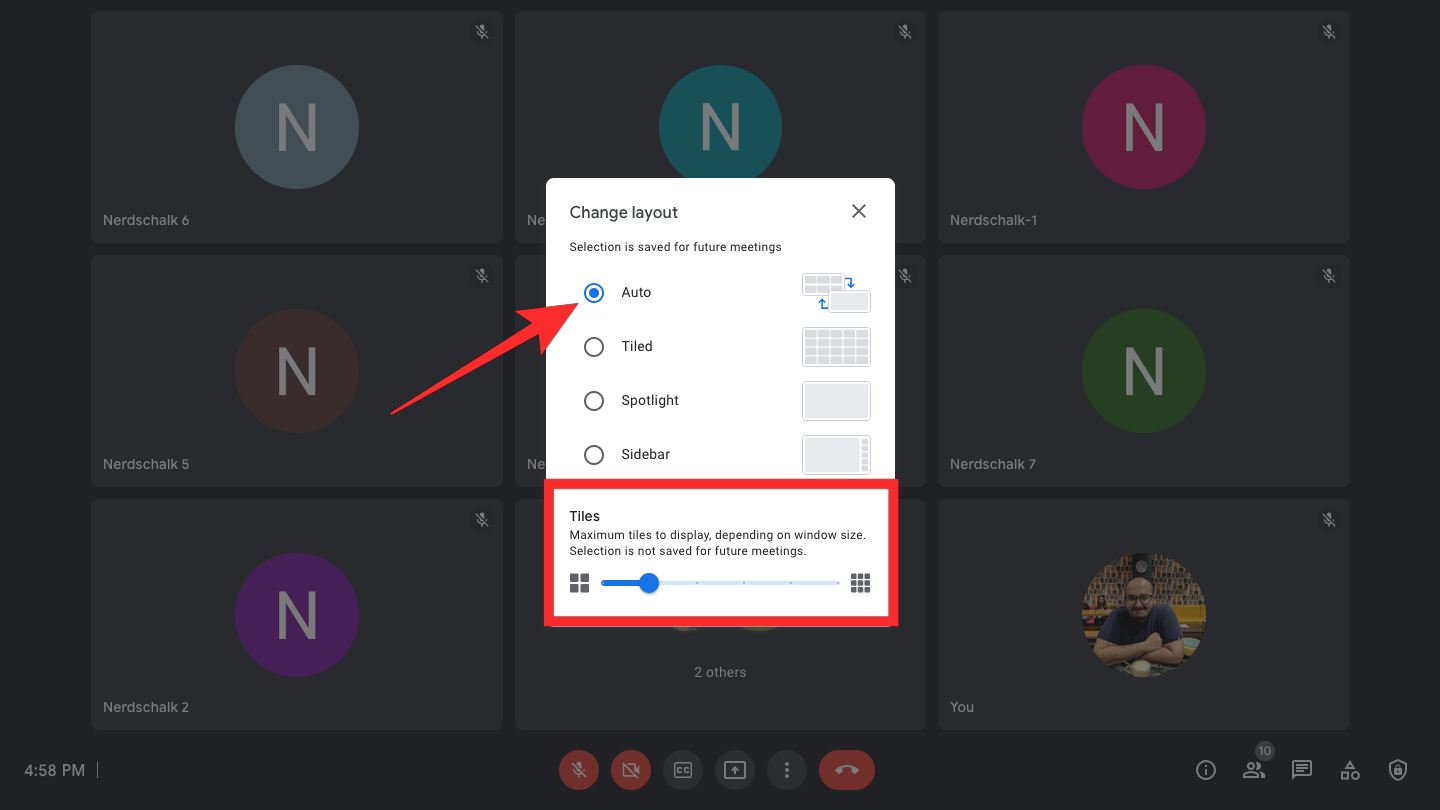The width and height of the screenshot is (1440, 810).
Task: Open meeting details
Action: pyautogui.click(x=1205, y=770)
